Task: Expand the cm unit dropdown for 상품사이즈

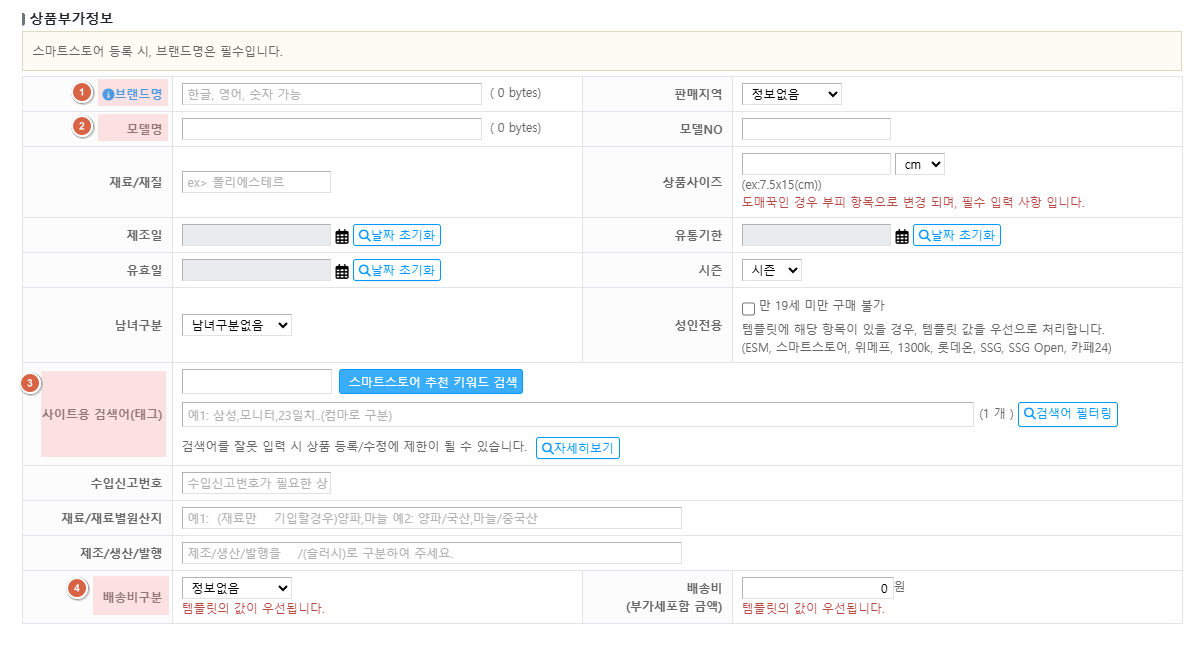Action: (x=919, y=164)
